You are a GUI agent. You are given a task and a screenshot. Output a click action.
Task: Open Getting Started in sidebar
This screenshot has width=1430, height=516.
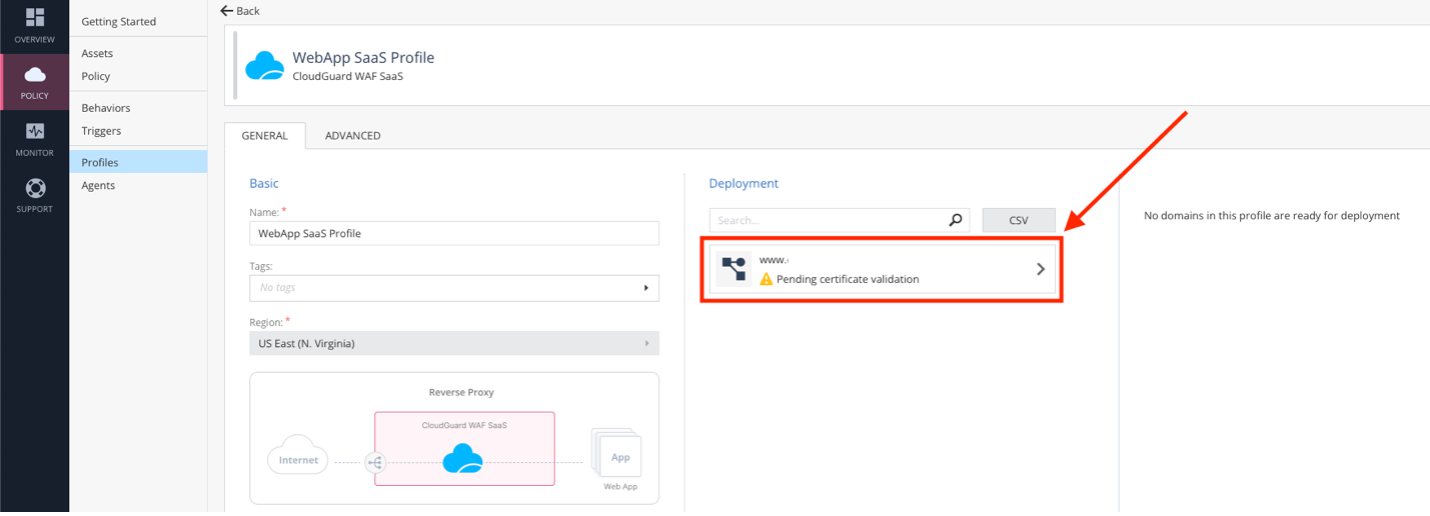(119, 21)
